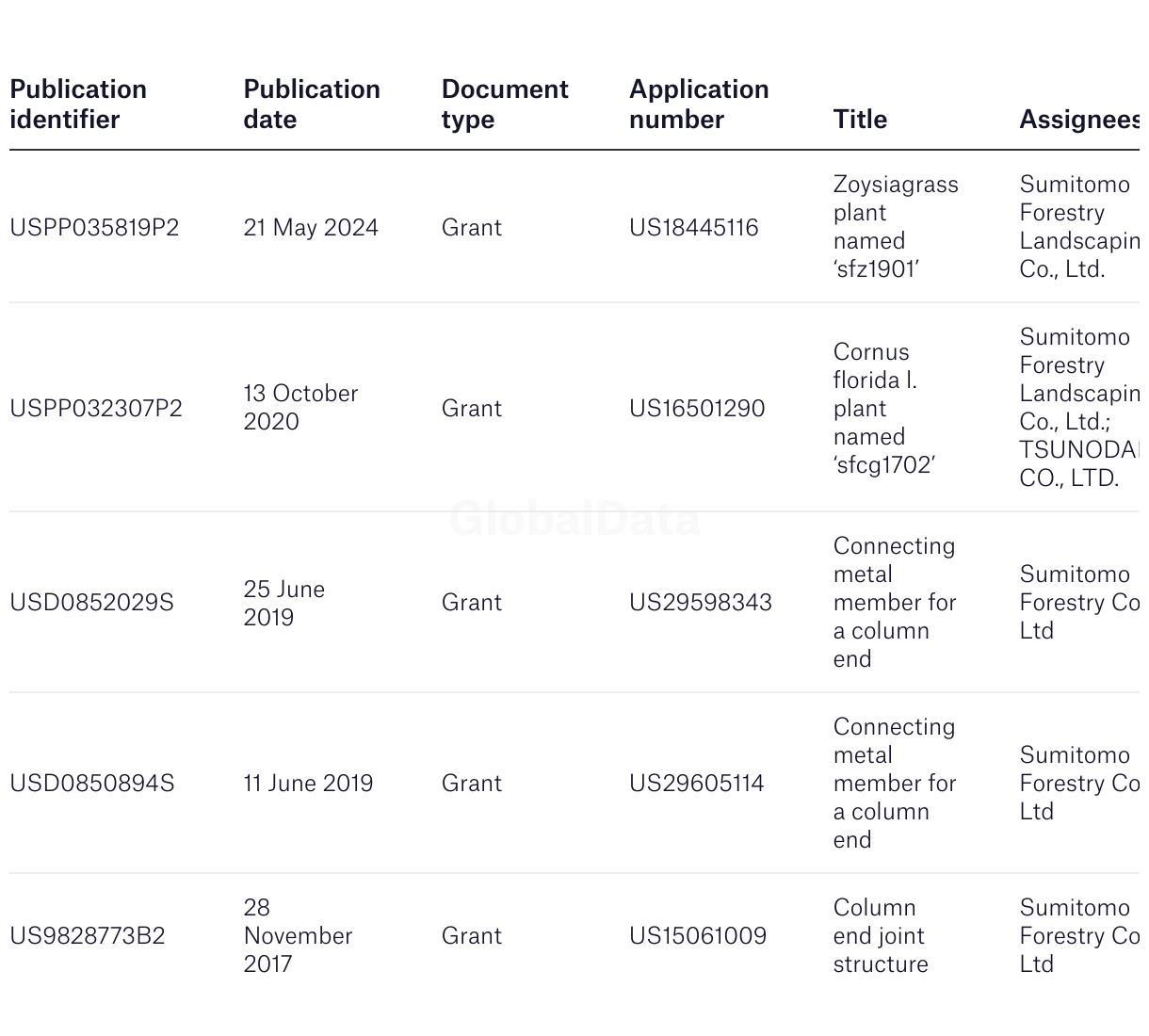1149x1036 pixels.
Task: Click the Title column header
Action: (860, 120)
